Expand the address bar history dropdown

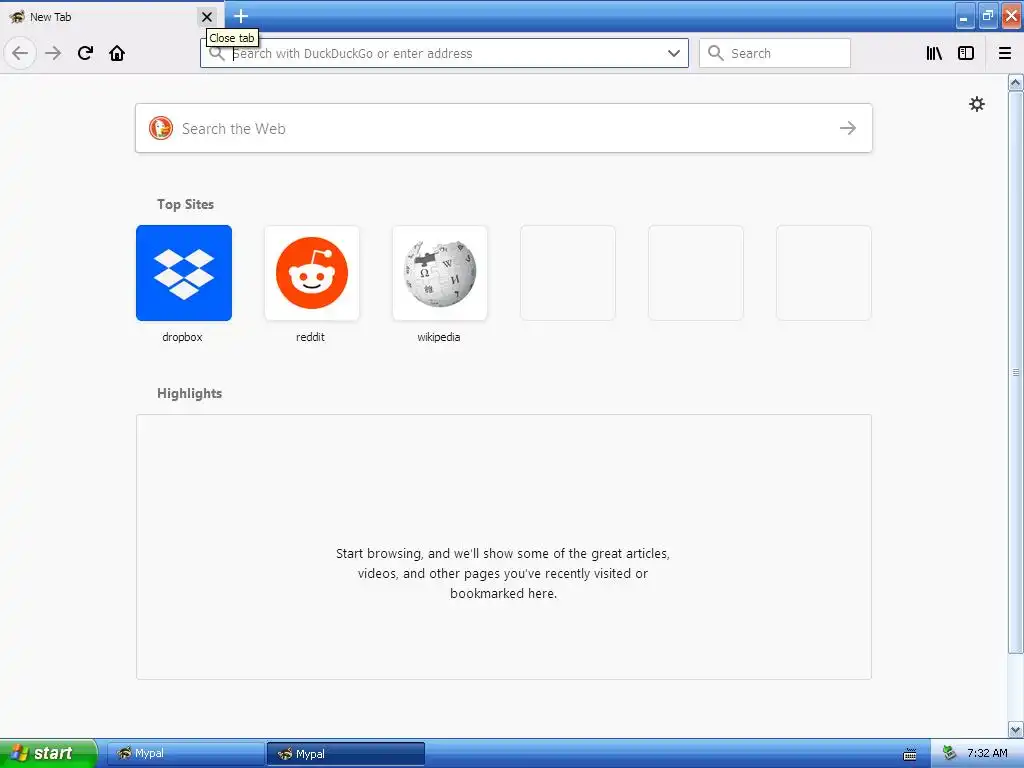674,53
